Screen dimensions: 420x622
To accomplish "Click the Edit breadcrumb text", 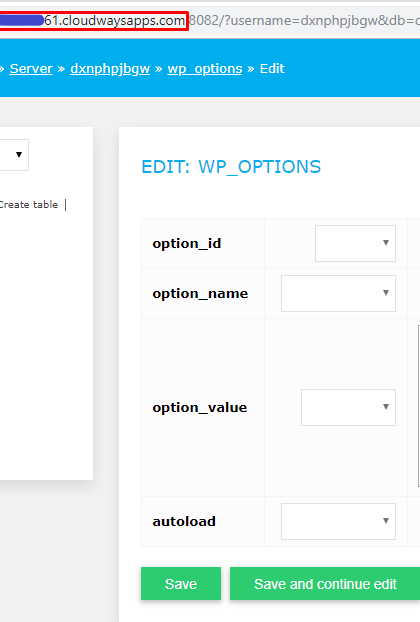I will [x=272, y=69].
